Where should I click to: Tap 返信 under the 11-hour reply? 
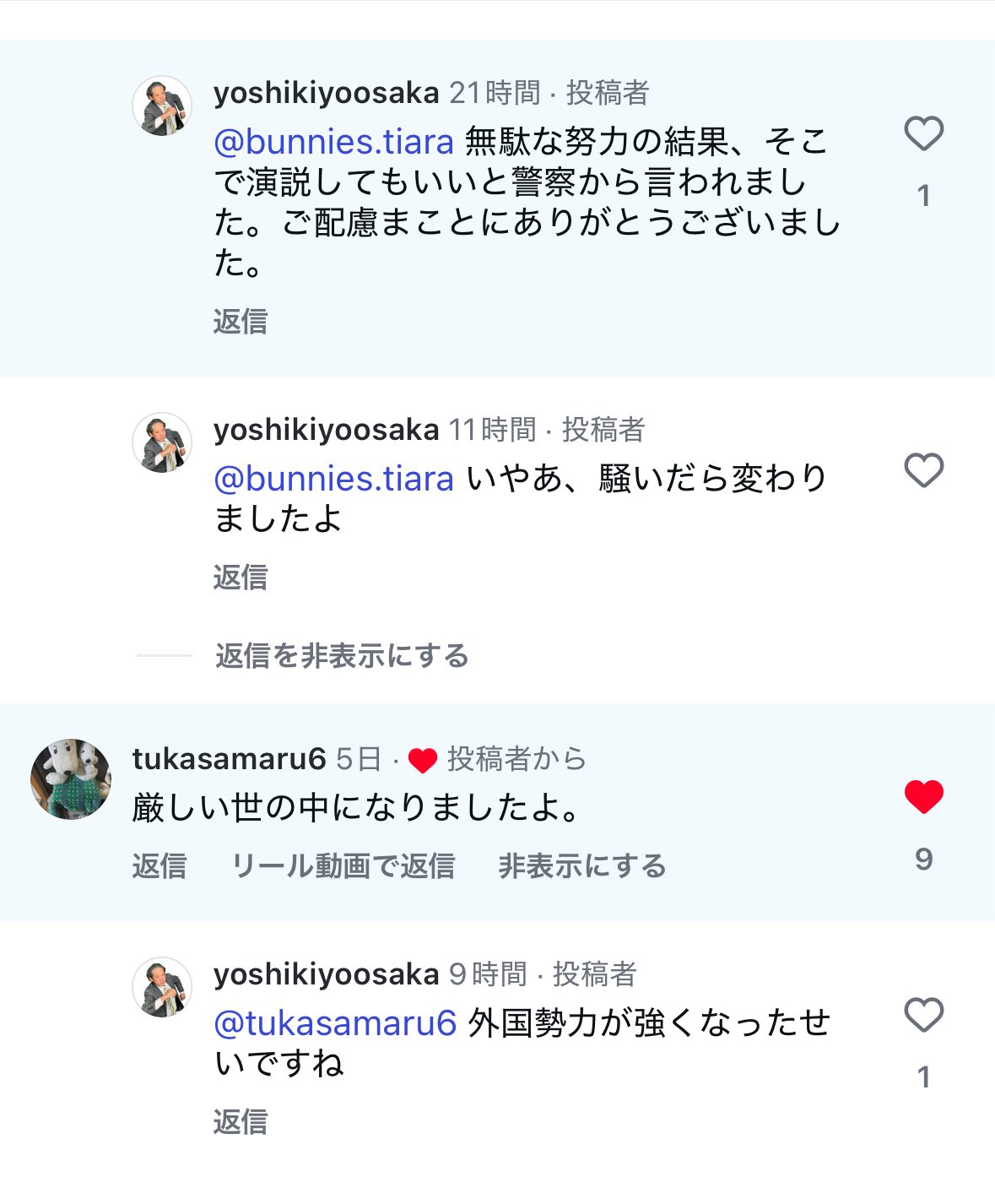pos(241,578)
